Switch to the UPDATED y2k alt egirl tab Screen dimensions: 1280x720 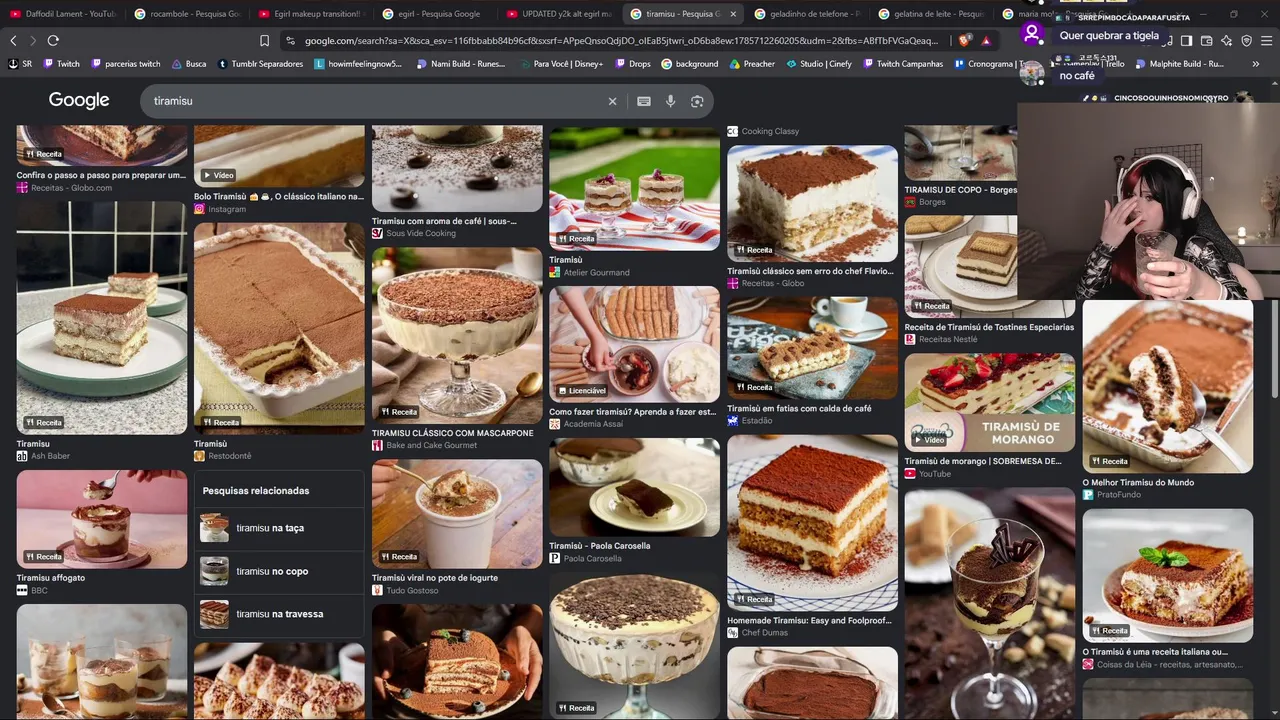pos(558,14)
